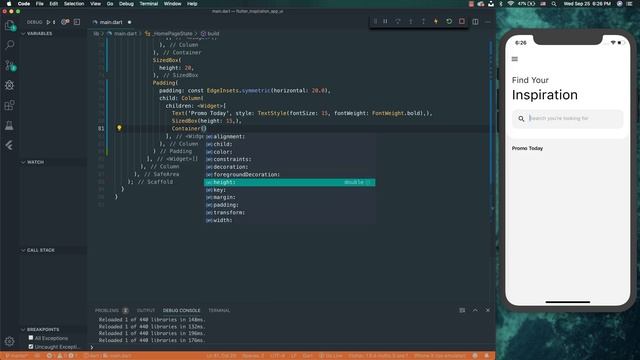
Task: Click the simulator hamburger menu icon
Action: pos(515,59)
